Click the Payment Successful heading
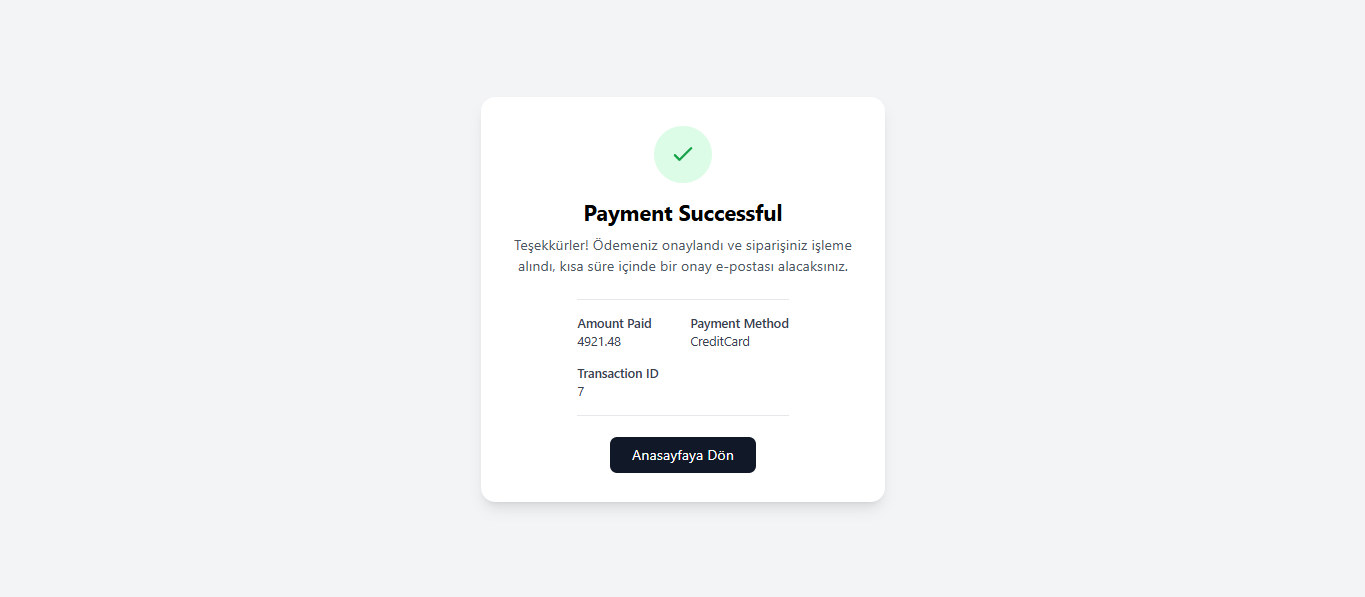1365x597 pixels. pyautogui.click(x=683, y=213)
